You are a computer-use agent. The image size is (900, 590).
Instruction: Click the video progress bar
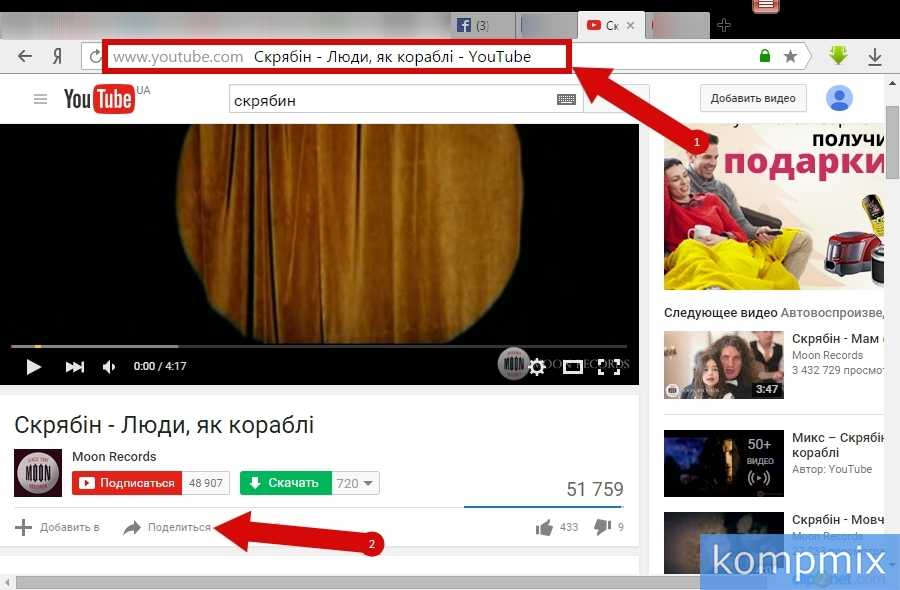click(x=319, y=346)
